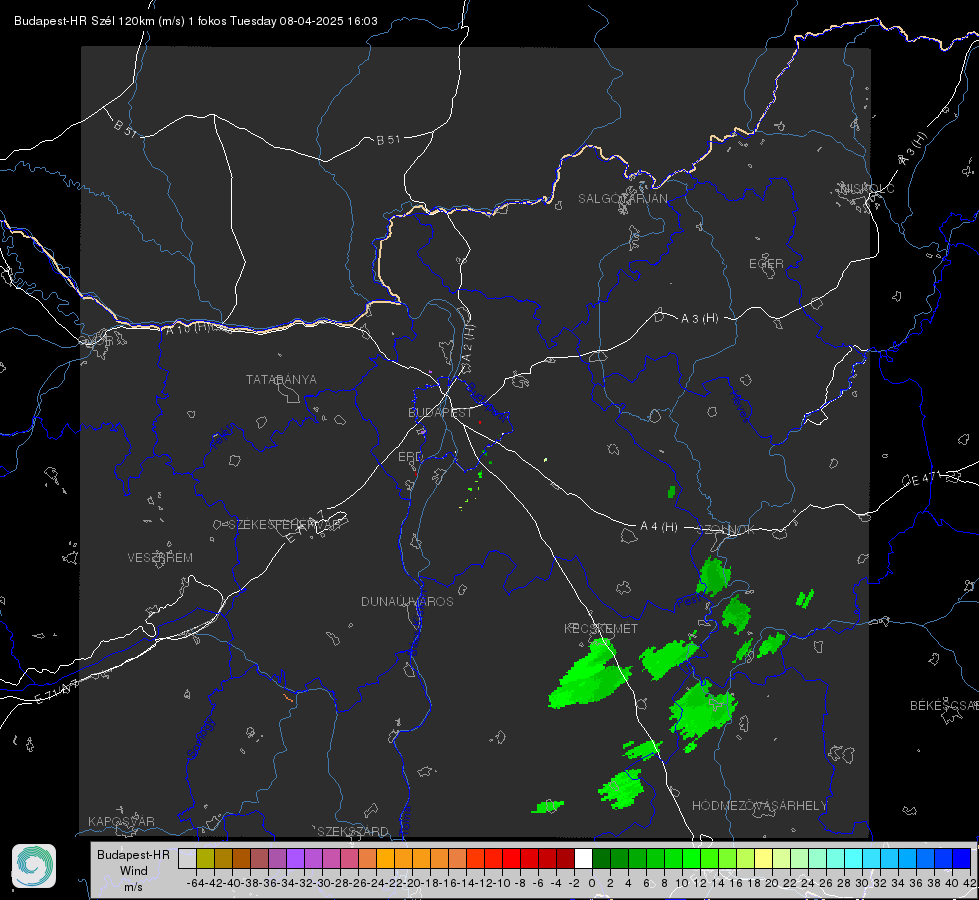Screen dimensions: 979x900
Task: Click the EGER city label
Action: tap(766, 264)
